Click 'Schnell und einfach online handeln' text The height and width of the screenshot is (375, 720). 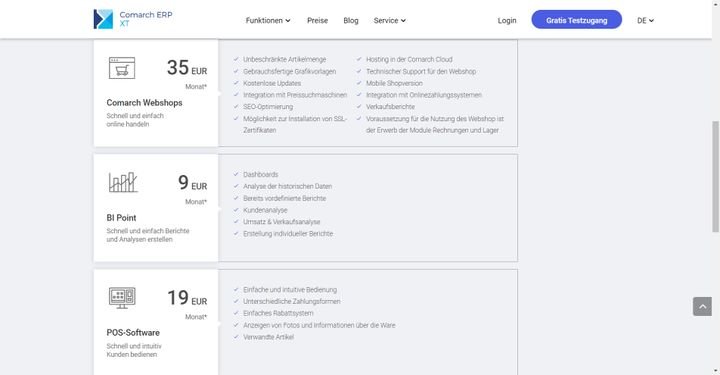click(x=135, y=120)
